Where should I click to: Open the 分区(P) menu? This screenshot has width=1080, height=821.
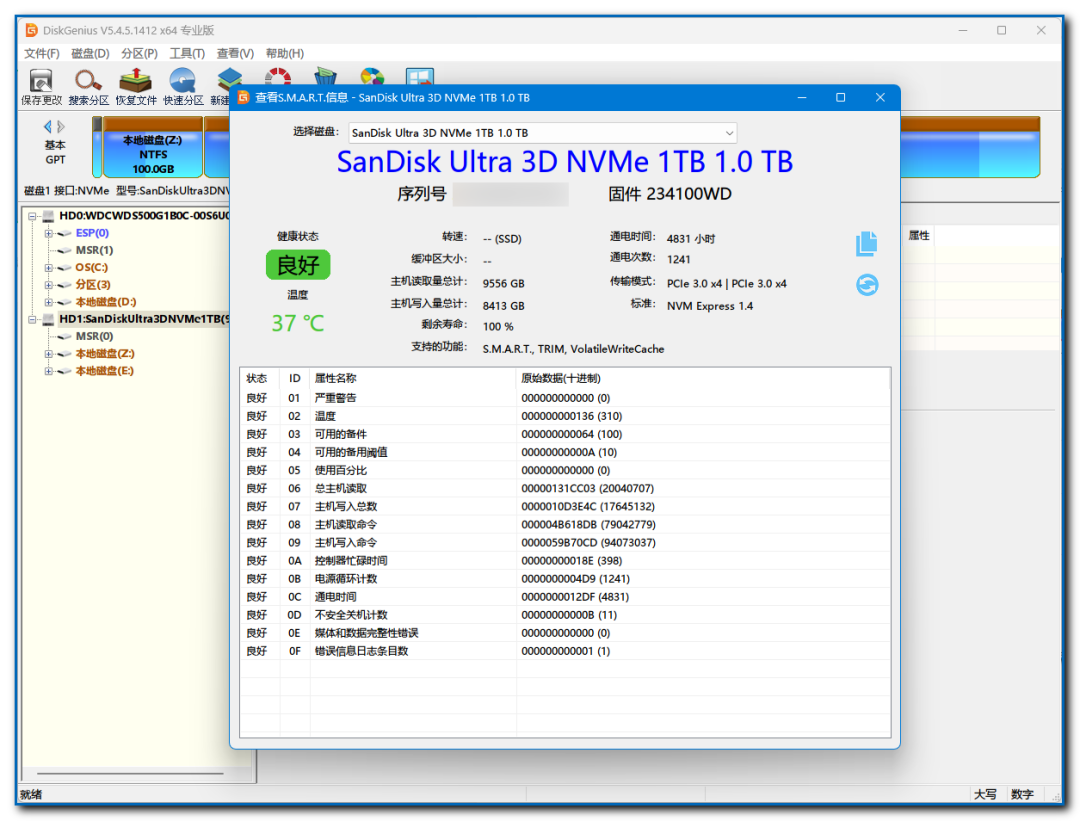(139, 53)
